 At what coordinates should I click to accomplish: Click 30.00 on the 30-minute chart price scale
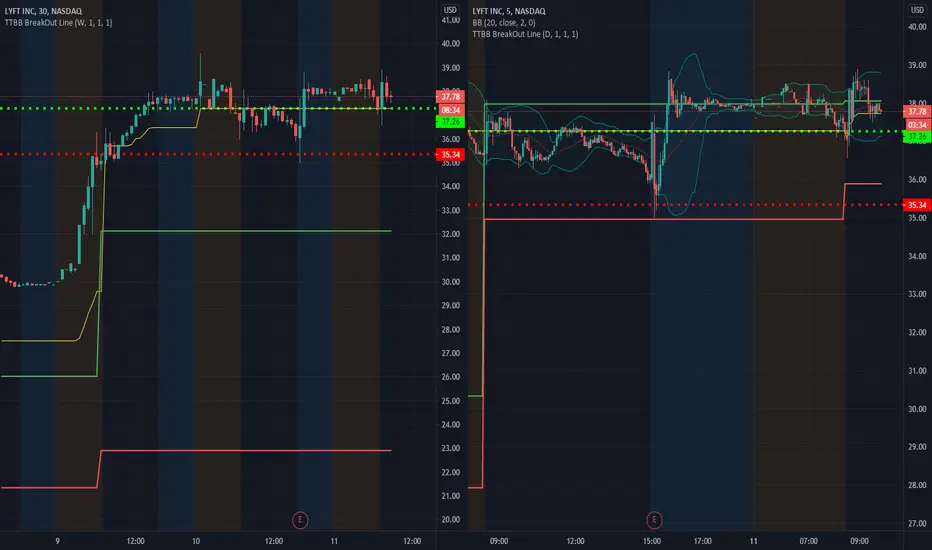pos(451,282)
